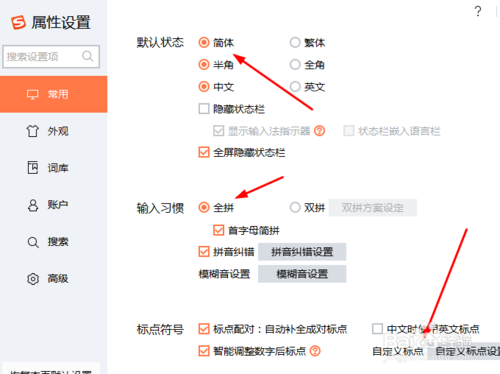Uncheck 全屏隐藏状态栏
Viewport: 500px width, 374px height.
point(204,152)
